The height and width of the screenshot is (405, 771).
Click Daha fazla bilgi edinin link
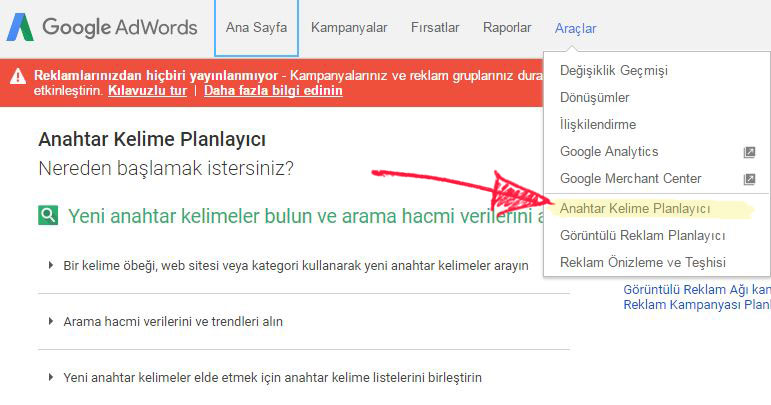tap(273, 90)
